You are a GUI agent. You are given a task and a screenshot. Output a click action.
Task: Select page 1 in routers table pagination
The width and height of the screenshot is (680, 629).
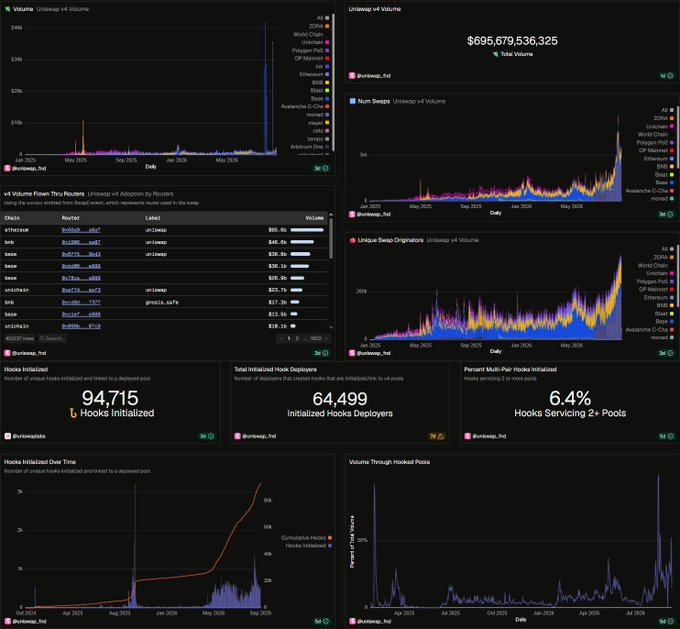pyautogui.click(x=289, y=338)
